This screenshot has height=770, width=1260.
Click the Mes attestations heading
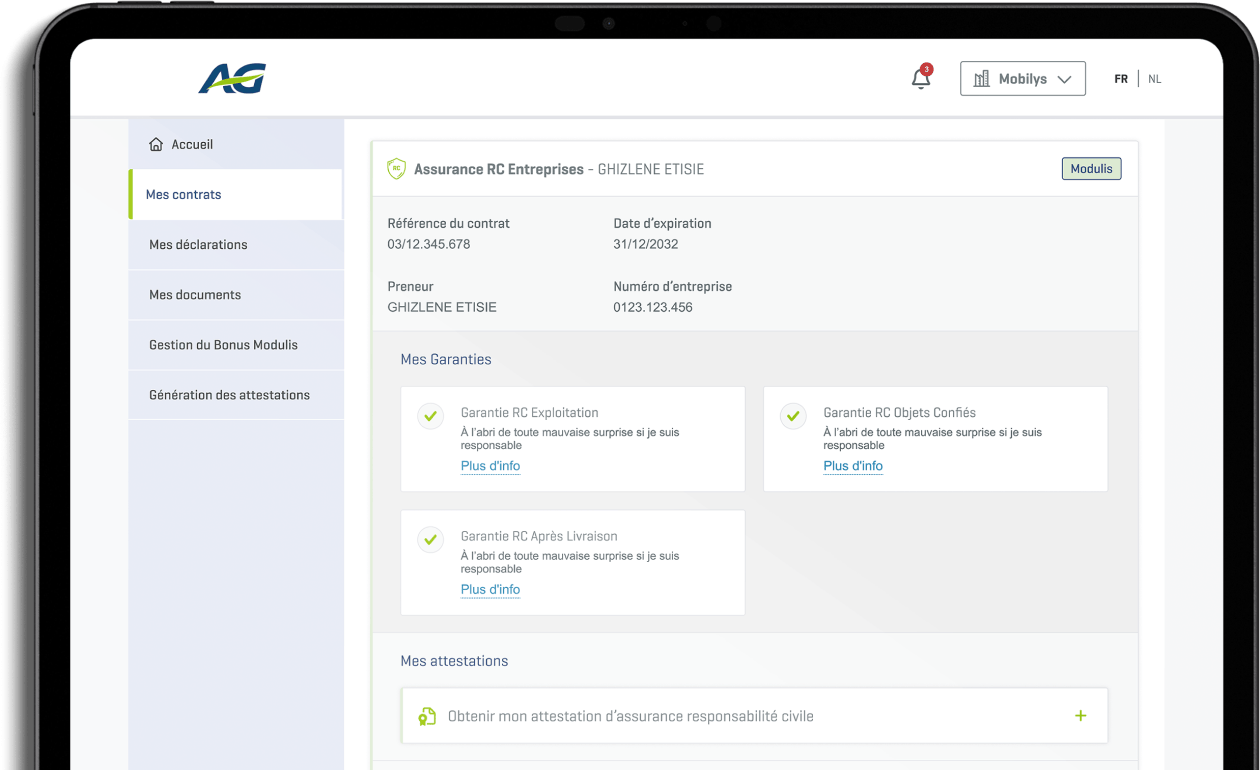[x=454, y=661]
